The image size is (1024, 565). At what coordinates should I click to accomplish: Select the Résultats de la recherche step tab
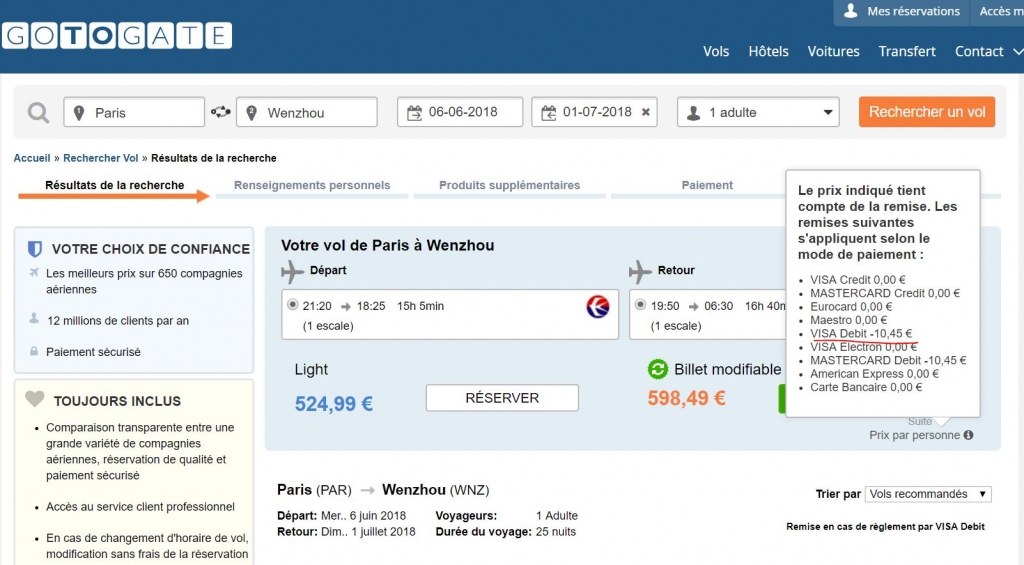pos(114,186)
